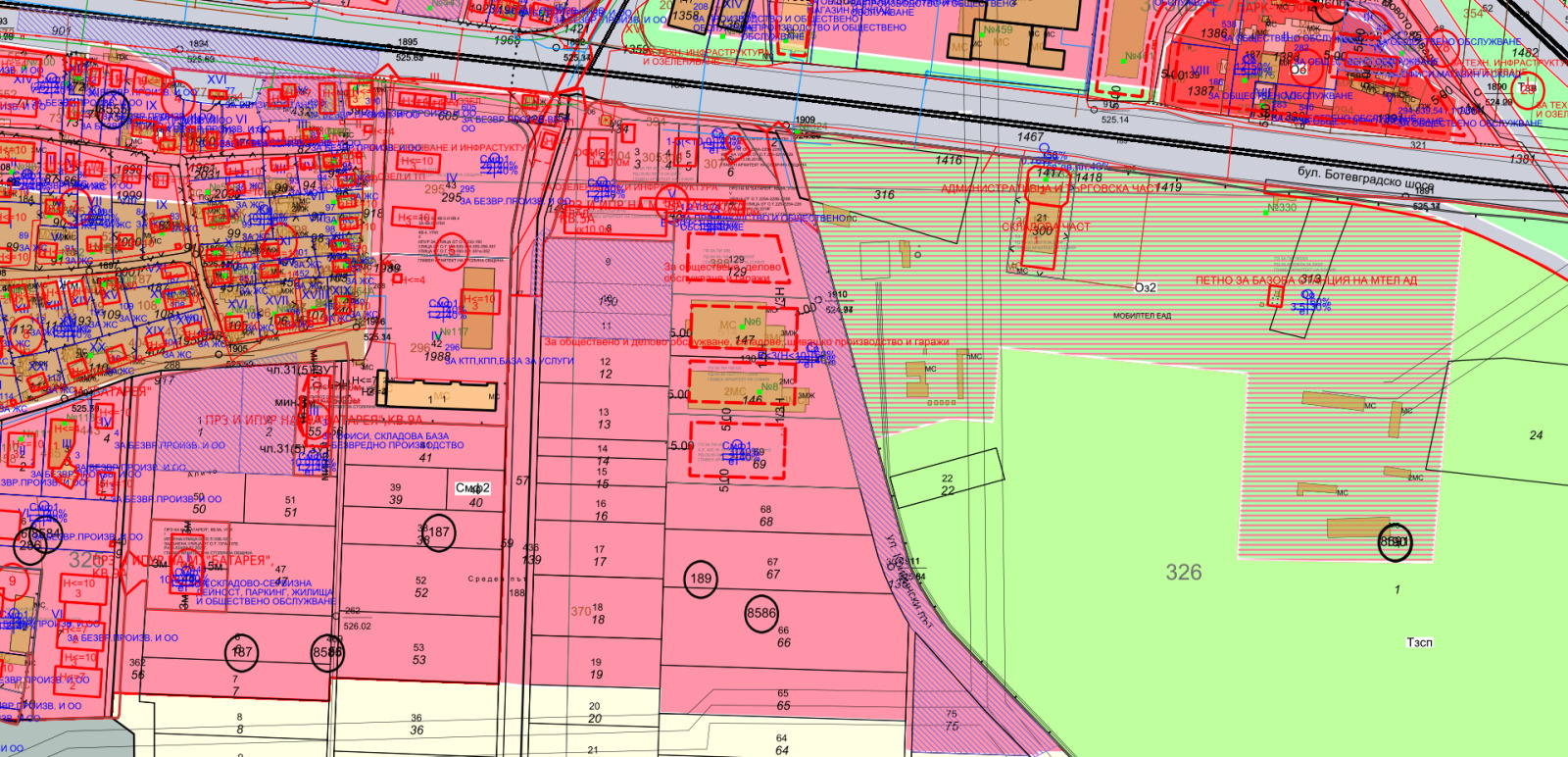Click parcel 53
1568x757 pixels.
click(x=418, y=654)
